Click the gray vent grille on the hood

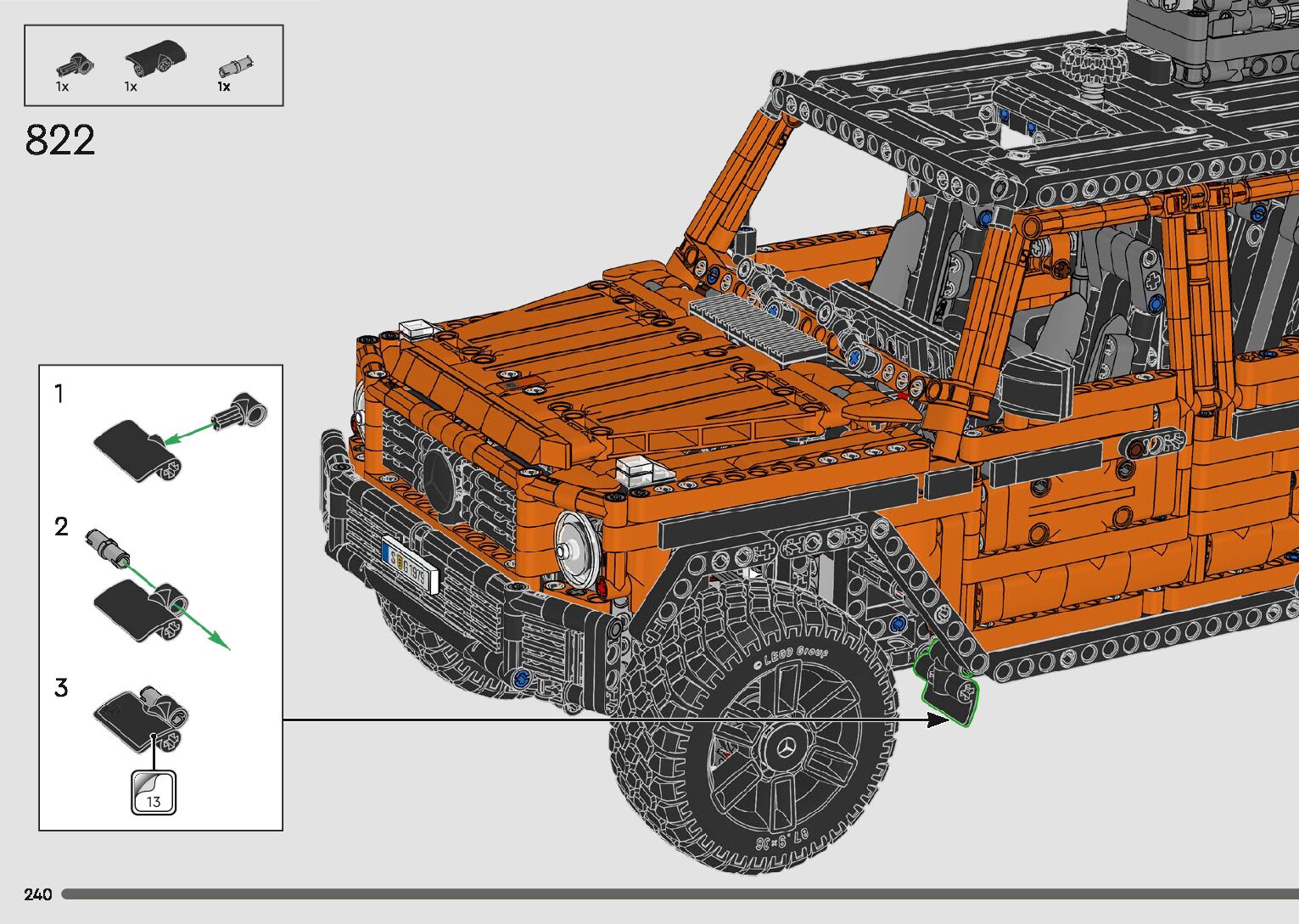point(757,328)
